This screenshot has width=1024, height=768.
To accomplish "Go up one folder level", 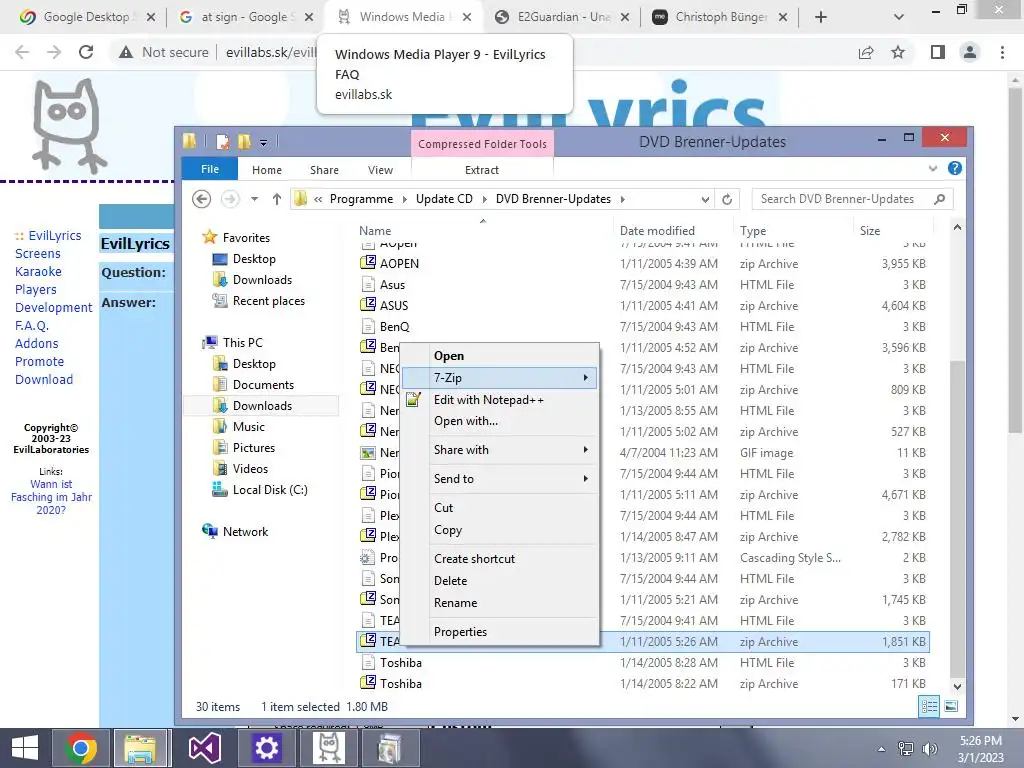I will click(277, 199).
